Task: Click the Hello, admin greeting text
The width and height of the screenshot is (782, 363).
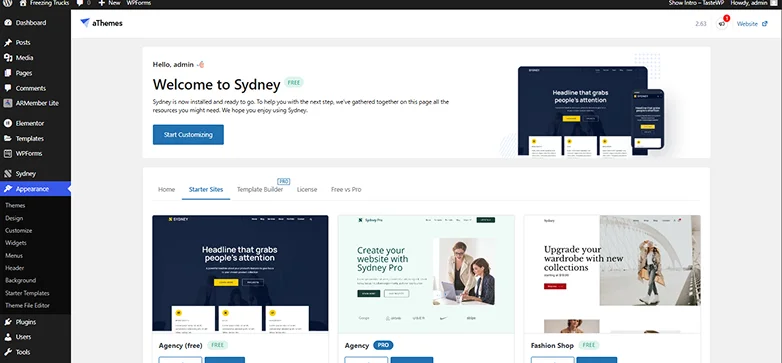Action: tap(173, 64)
